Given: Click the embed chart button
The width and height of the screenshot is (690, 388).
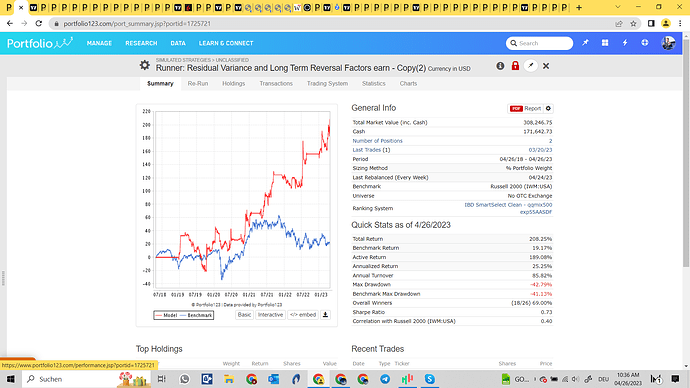Looking at the screenshot, I should point(303,315).
